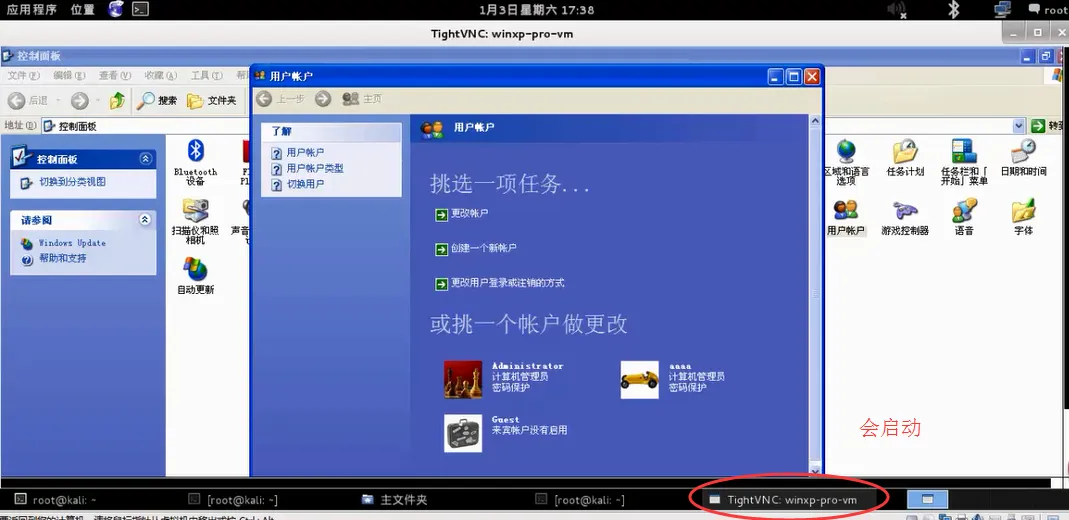Open Date and Time icon

click(1023, 157)
